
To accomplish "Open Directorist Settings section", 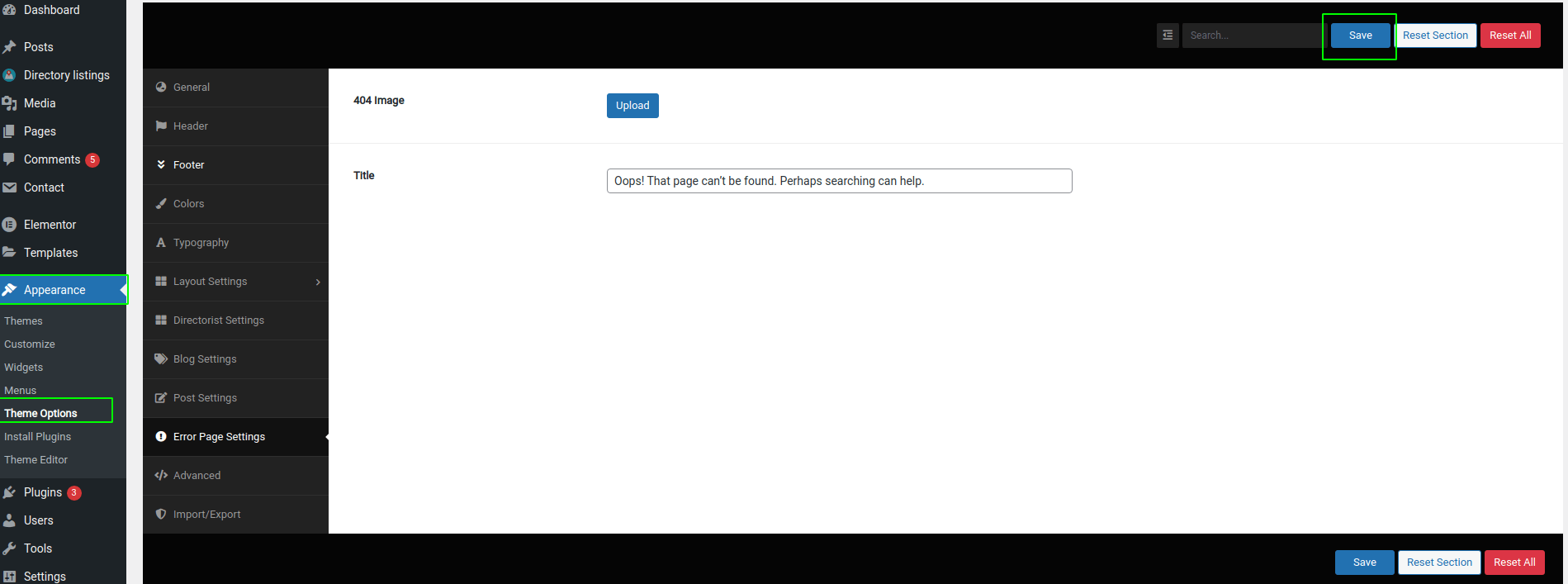I will coord(218,320).
